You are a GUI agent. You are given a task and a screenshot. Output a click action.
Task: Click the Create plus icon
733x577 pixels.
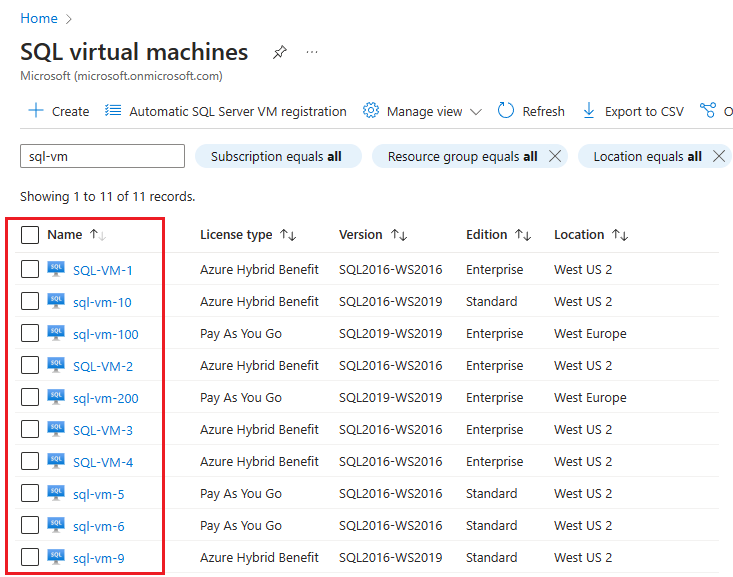point(36,111)
